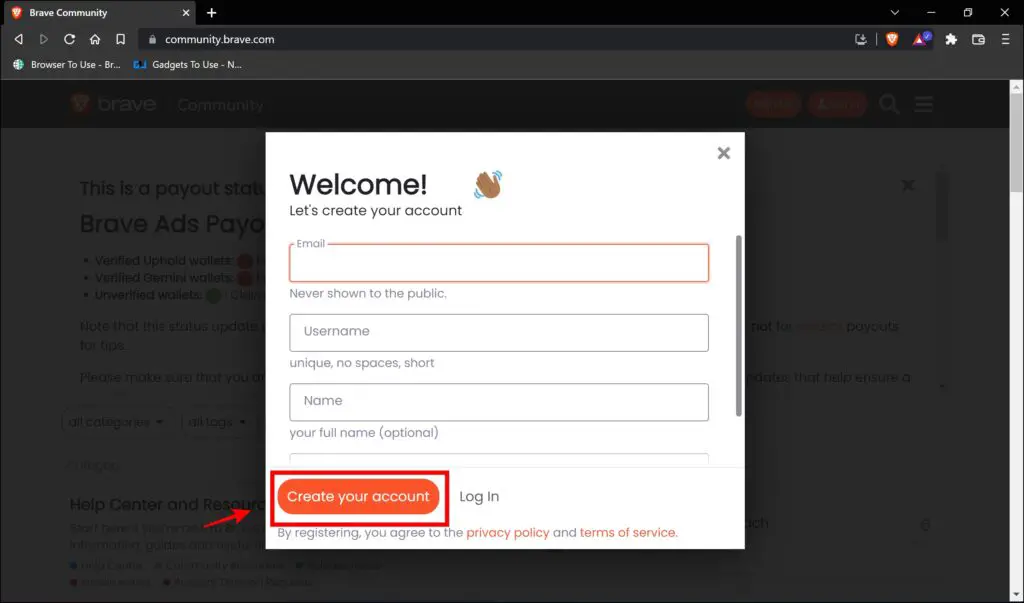The height and width of the screenshot is (603, 1024).
Task: Click the install app icon in address bar
Action: 861,39
